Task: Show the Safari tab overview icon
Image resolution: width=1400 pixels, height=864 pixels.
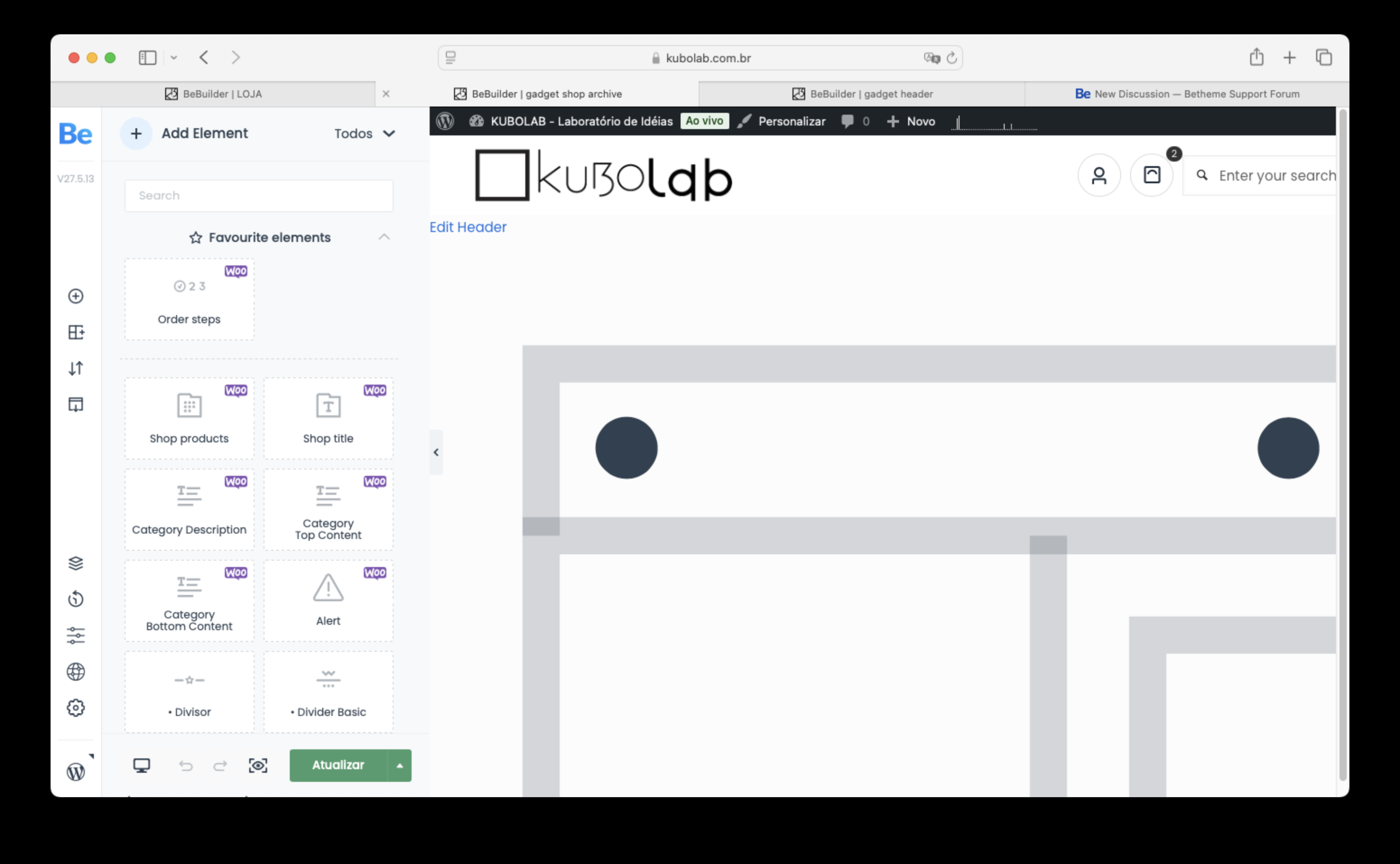Action: [1323, 58]
